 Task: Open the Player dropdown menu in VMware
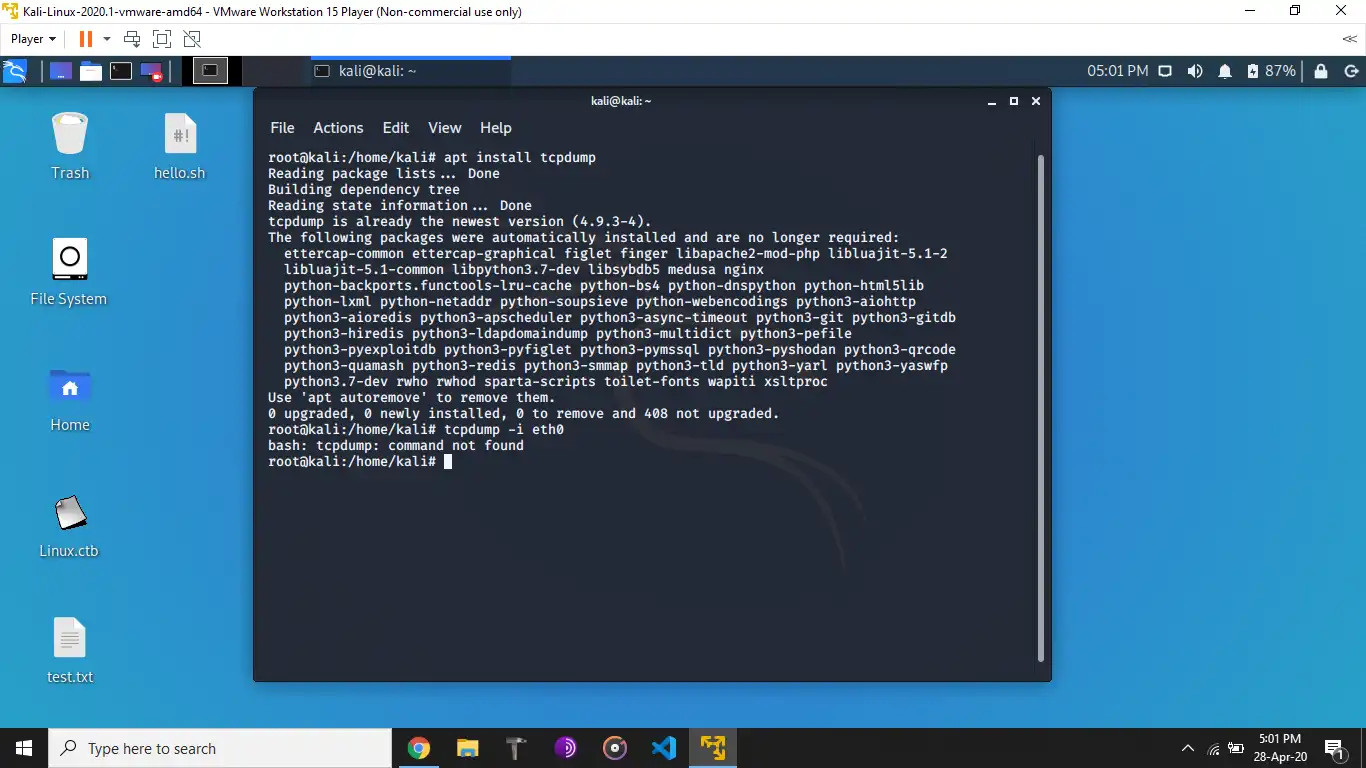click(x=33, y=39)
